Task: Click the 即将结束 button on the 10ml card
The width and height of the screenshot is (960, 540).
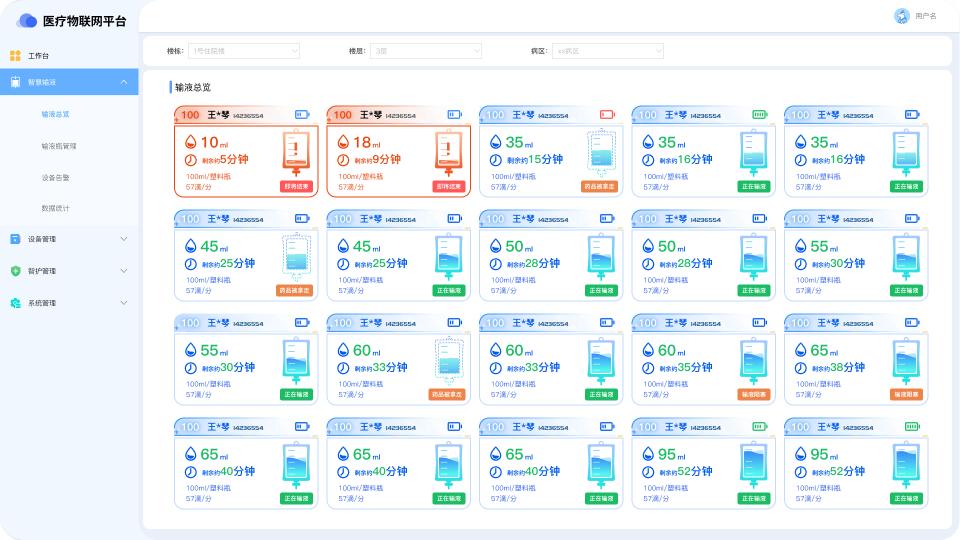Action: coord(297,186)
